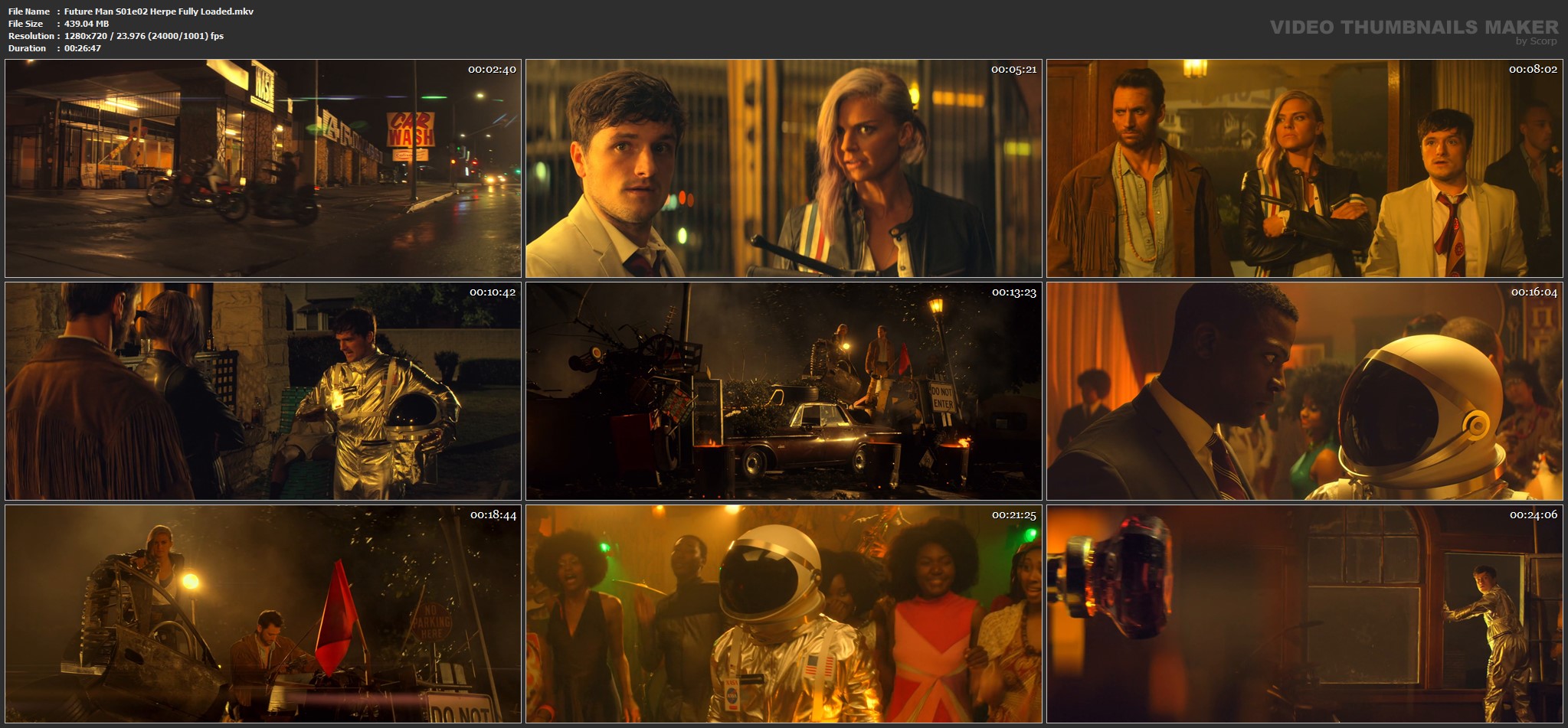Click the 00:10:42 timestamp
1568x728 pixels.
(x=493, y=292)
